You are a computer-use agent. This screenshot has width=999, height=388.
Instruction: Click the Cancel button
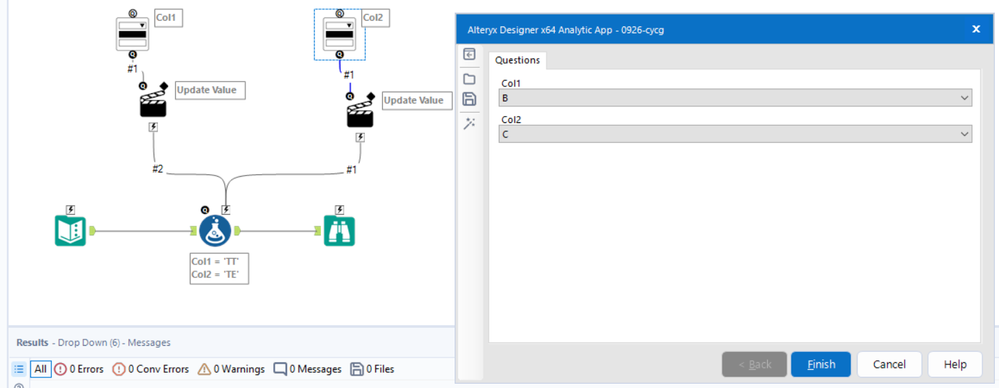(889, 364)
